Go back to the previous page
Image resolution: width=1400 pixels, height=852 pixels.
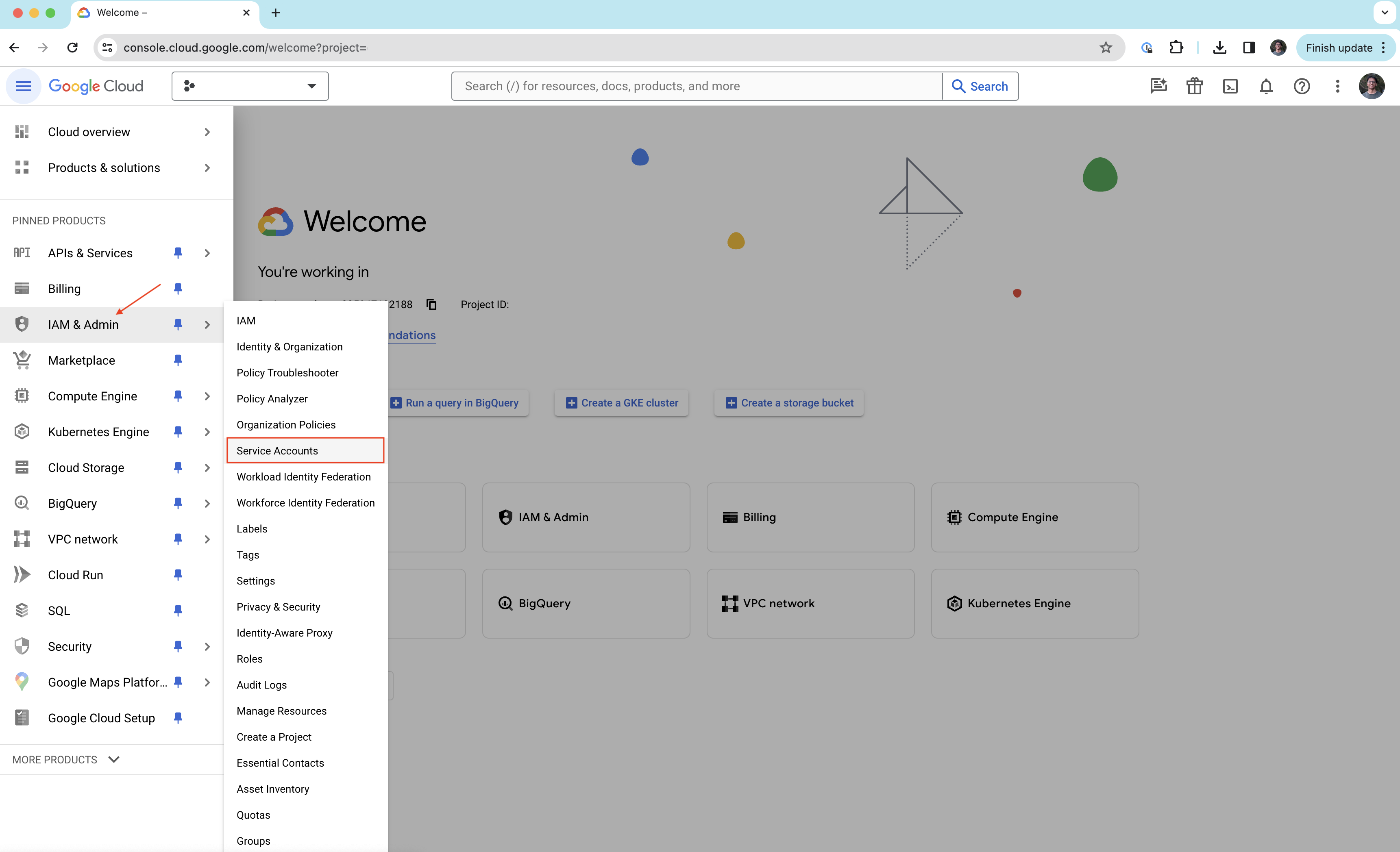pos(14,48)
